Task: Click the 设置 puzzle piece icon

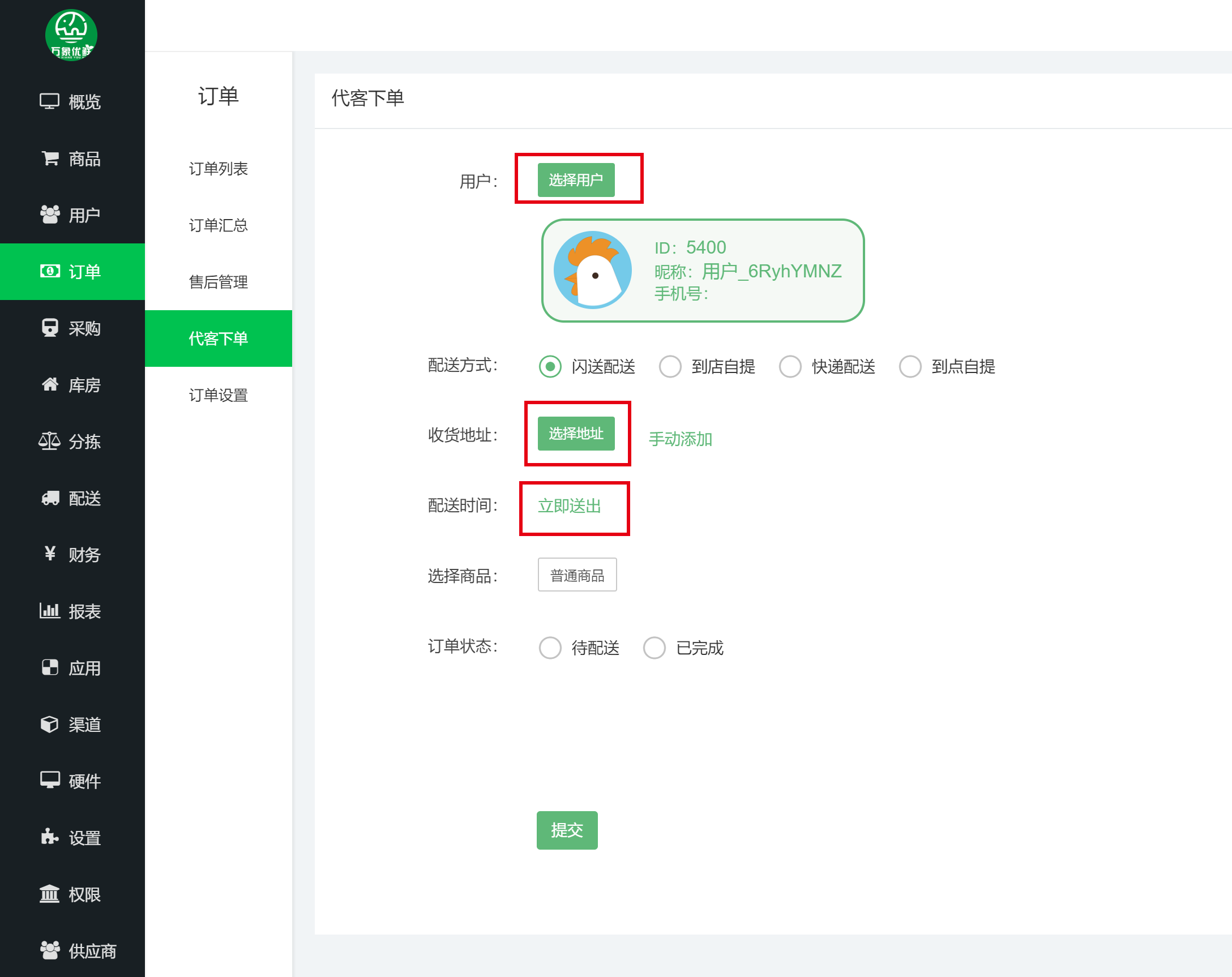Action: 50,837
